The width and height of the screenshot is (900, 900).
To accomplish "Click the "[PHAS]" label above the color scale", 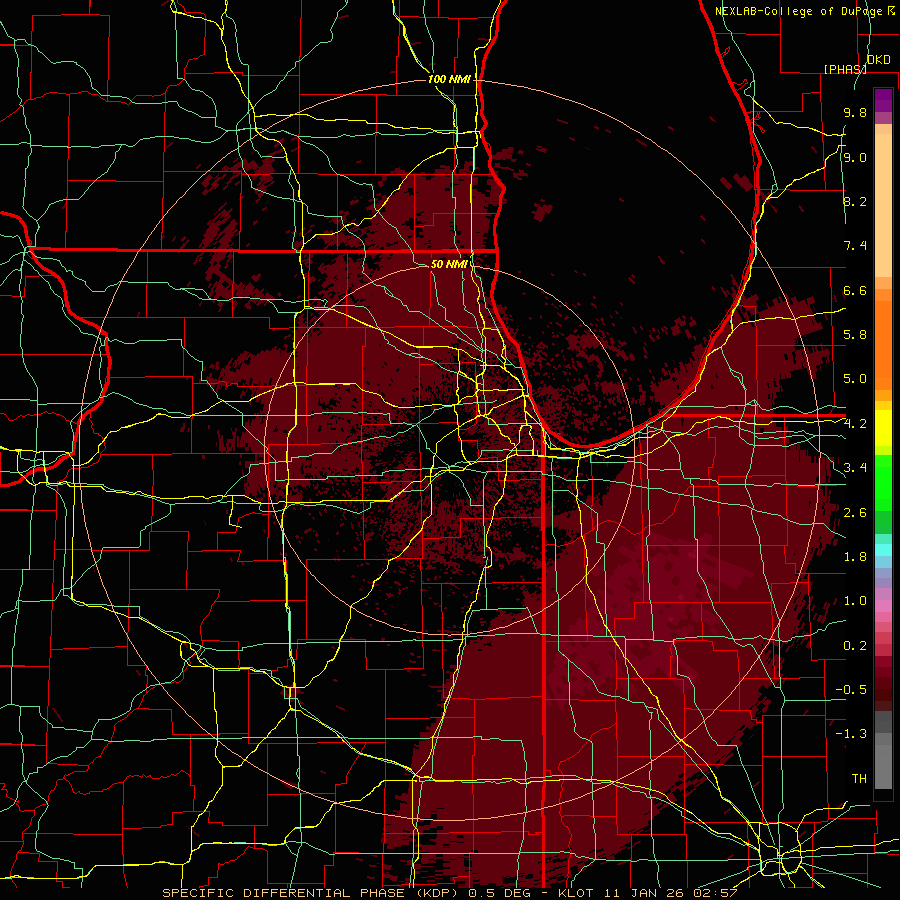I will click(x=845, y=69).
